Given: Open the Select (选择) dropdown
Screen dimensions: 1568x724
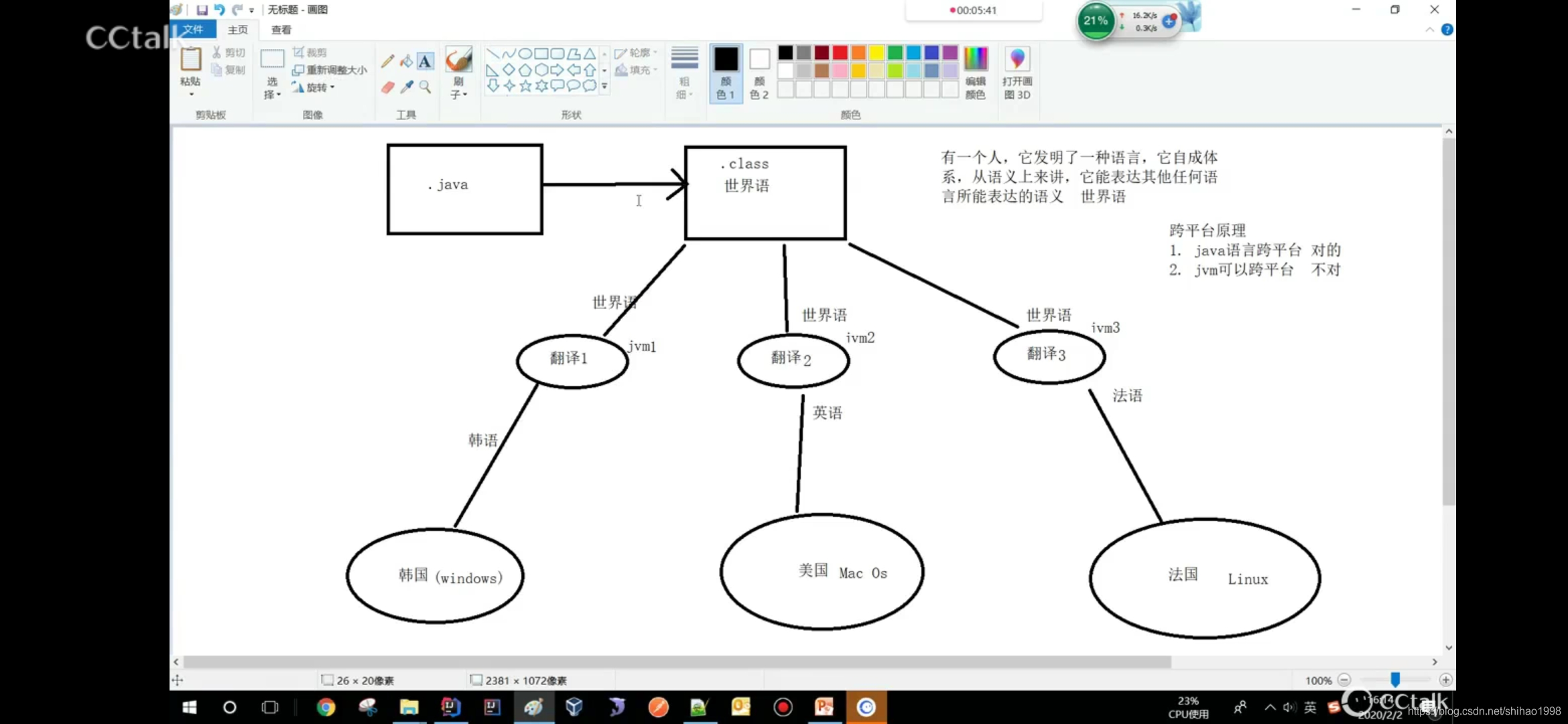Looking at the screenshot, I should pyautogui.click(x=272, y=88).
